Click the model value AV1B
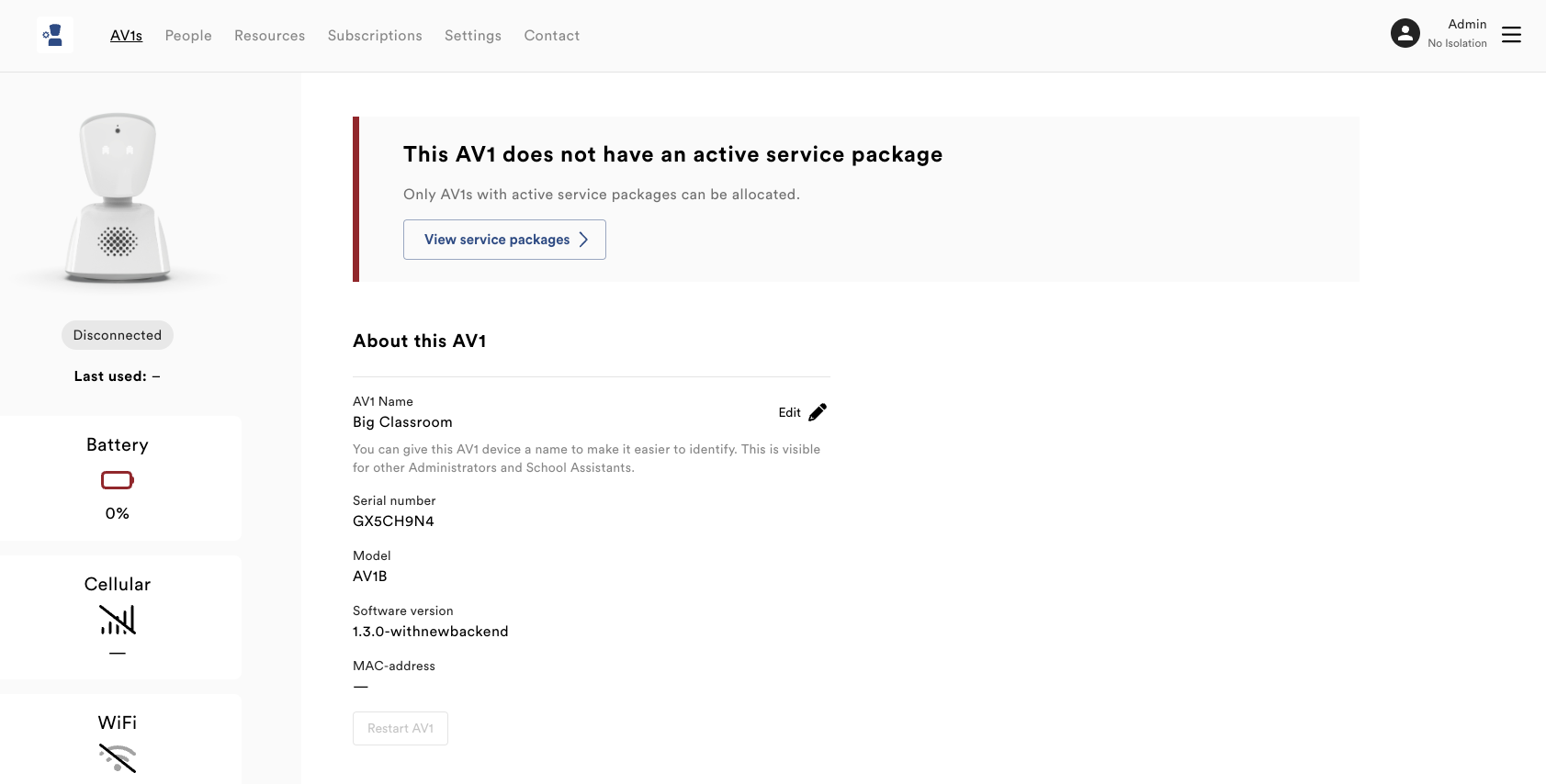 coord(370,577)
